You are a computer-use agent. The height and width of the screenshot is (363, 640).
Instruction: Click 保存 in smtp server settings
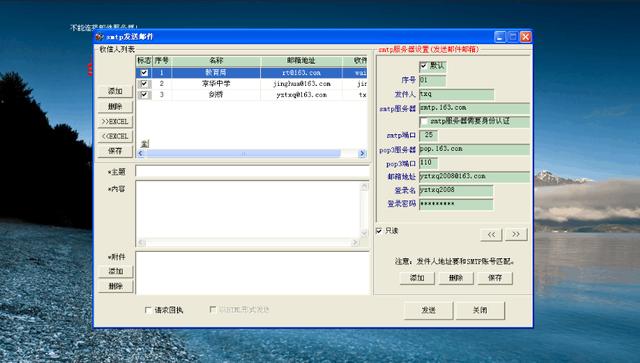(x=495, y=278)
